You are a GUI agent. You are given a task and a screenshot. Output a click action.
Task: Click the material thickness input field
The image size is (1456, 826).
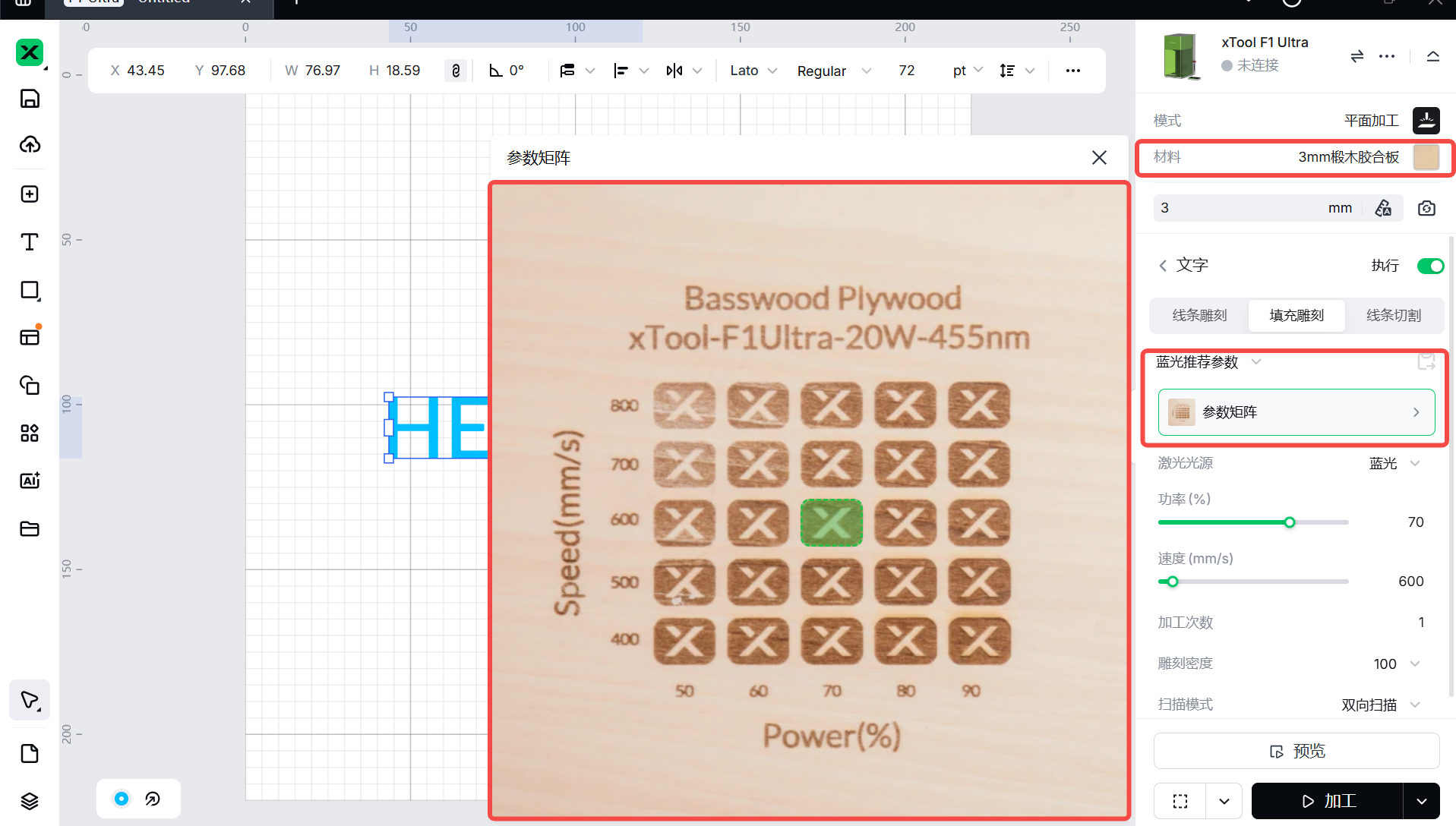[1238, 208]
